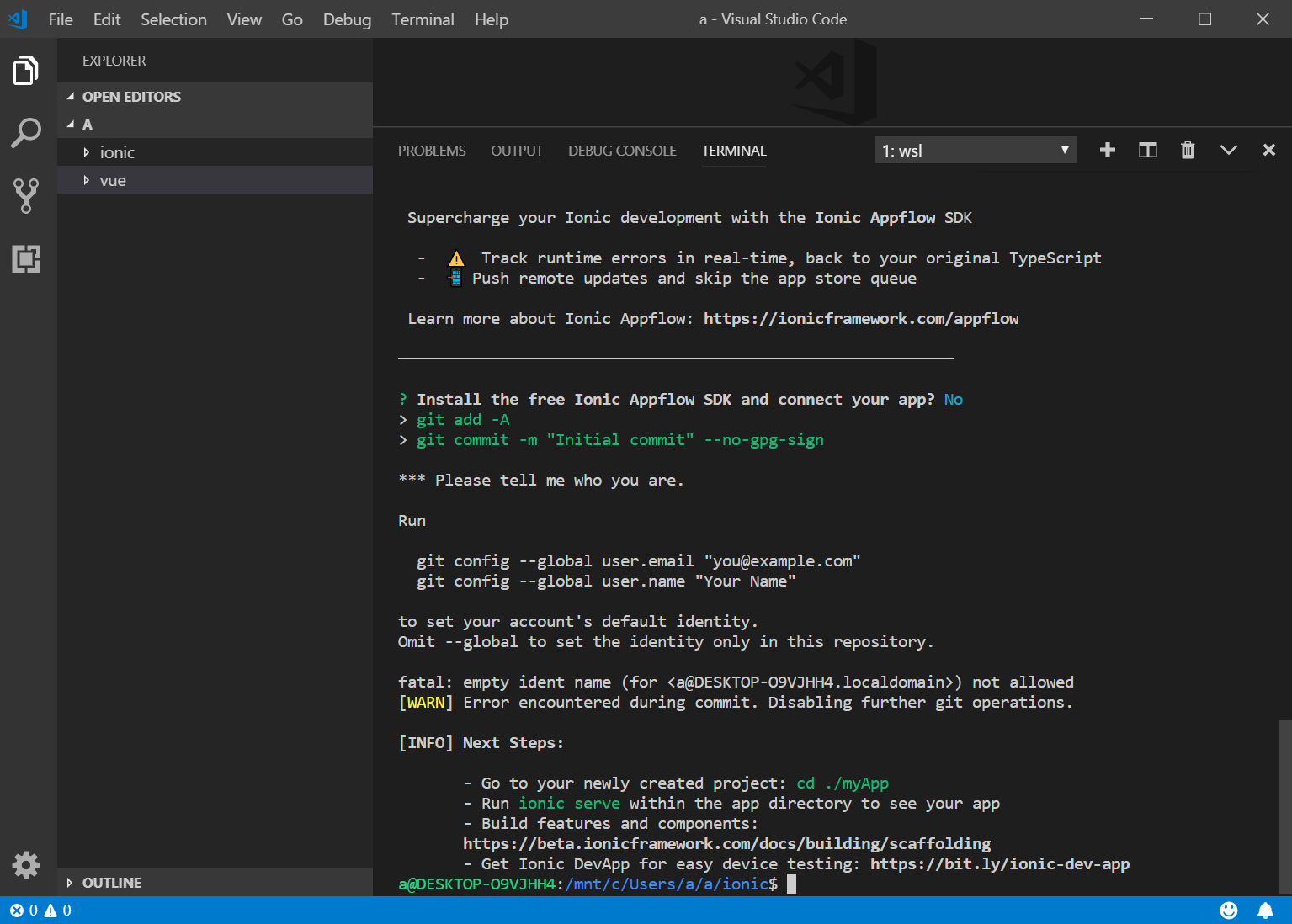Toggle panel size with chevron icon
Screen dimensions: 1292x924
[x=1228, y=150]
